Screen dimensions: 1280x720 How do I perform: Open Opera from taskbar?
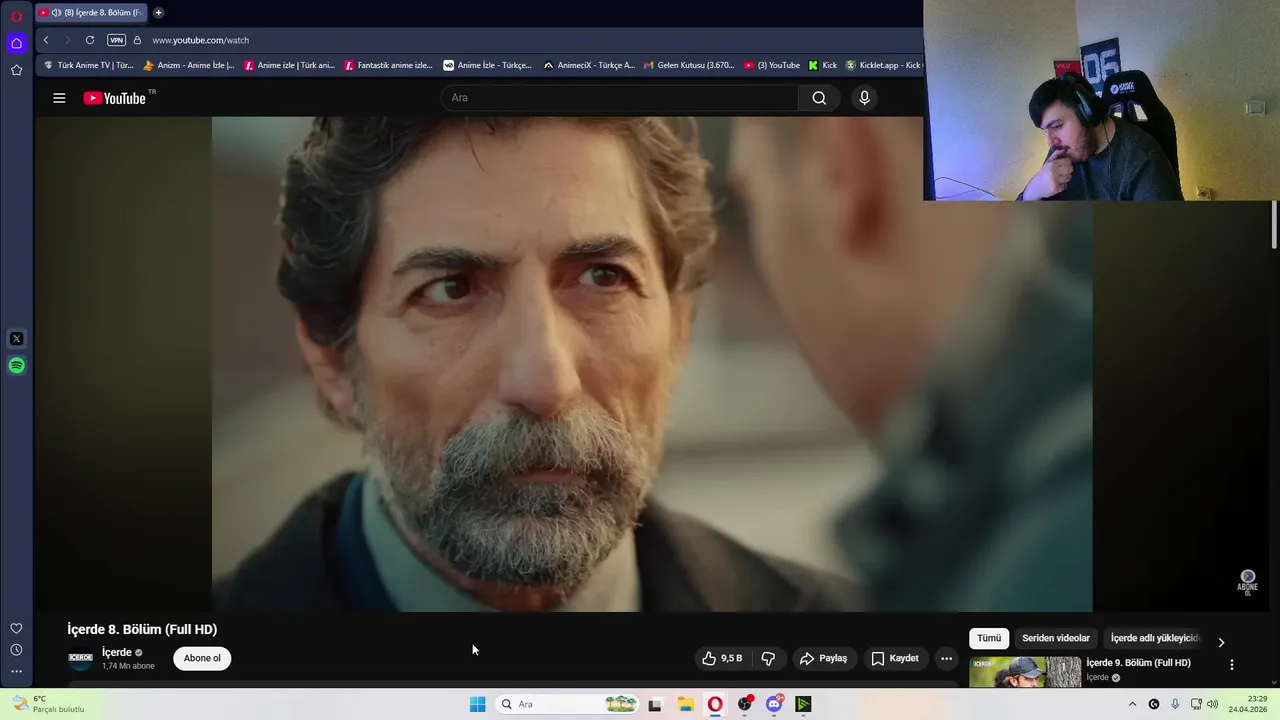point(715,704)
